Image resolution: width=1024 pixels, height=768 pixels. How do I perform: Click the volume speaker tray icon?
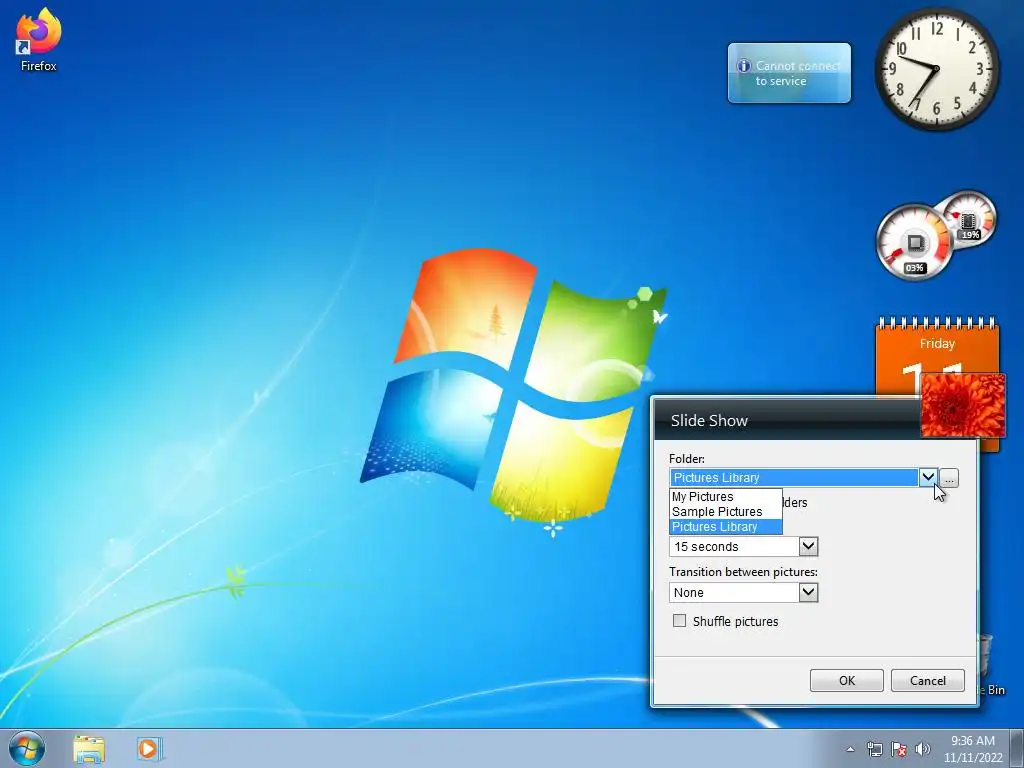coord(922,749)
